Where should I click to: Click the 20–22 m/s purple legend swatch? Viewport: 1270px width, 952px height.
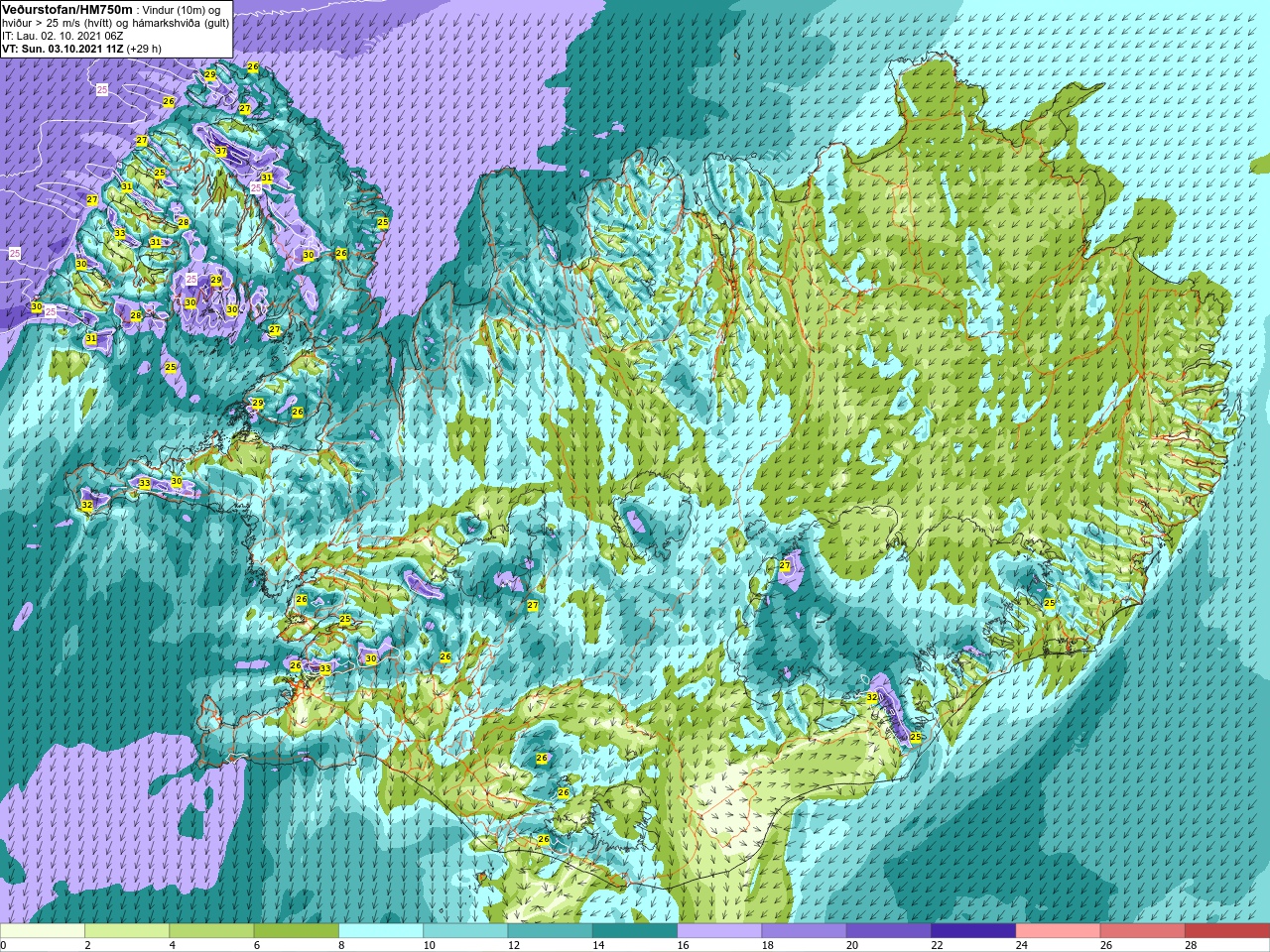[889, 931]
